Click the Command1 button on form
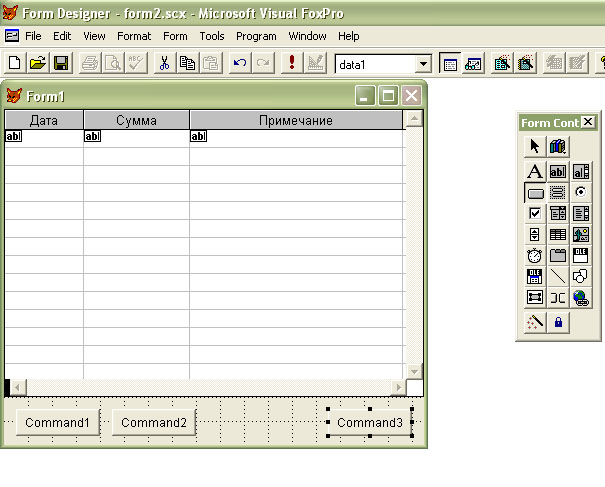The width and height of the screenshot is (605, 487). pos(57,423)
